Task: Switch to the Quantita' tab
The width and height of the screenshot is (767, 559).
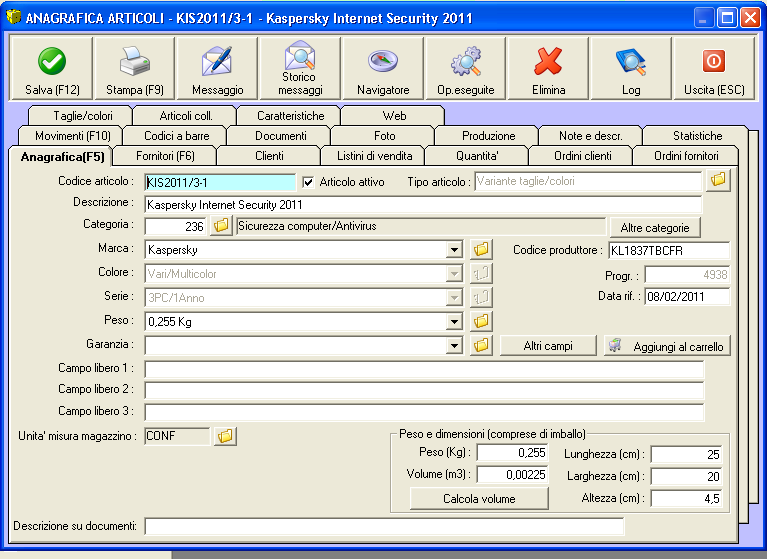Action: tap(477, 156)
